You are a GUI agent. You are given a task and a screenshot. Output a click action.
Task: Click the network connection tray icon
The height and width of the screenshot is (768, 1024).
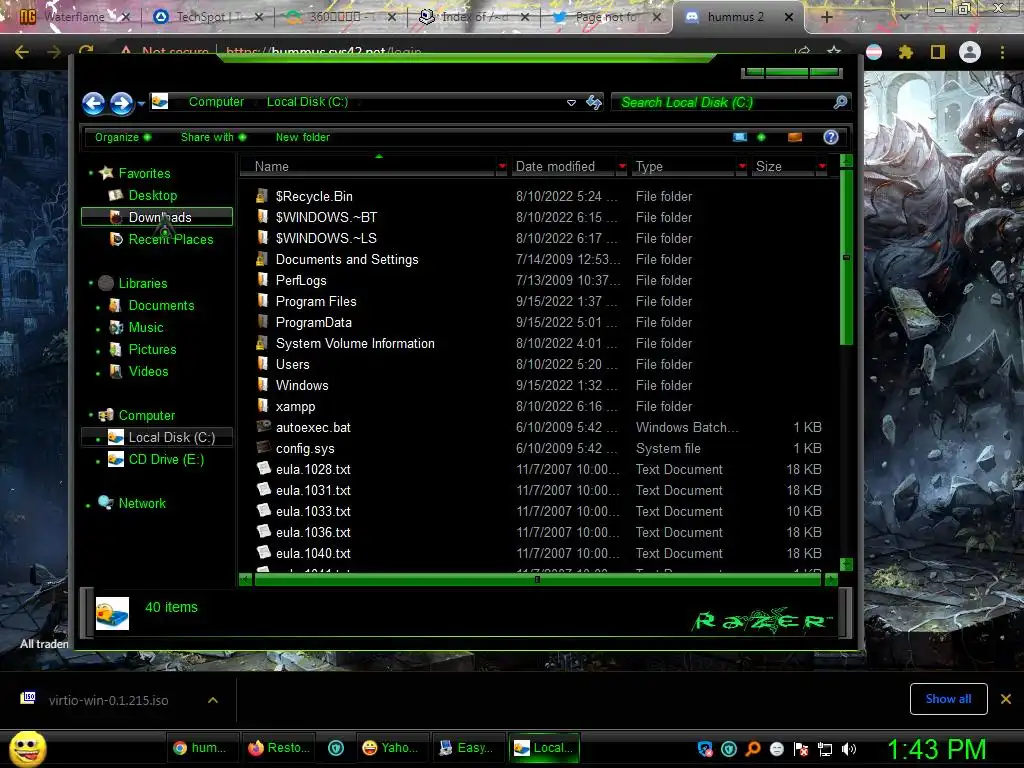point(825,749)
